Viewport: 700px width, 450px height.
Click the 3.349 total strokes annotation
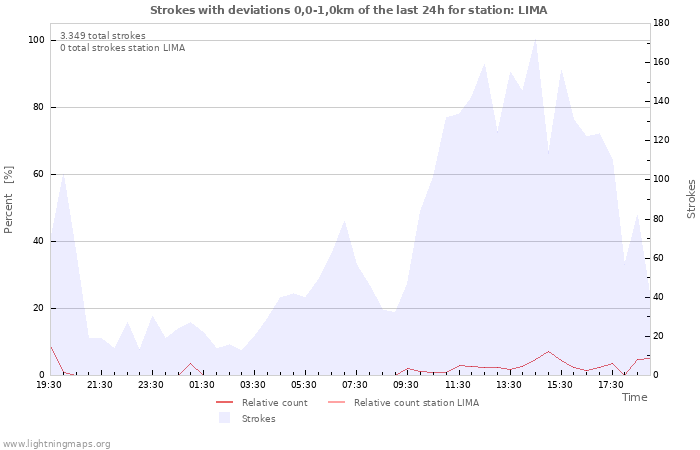pyautogui.click(x=103, y=35)
